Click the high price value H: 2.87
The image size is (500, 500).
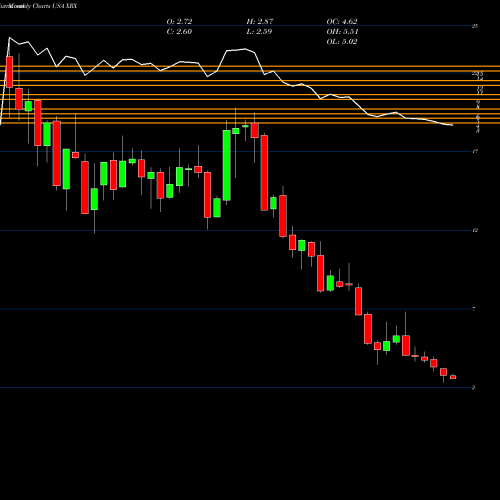pyautogui.click(x=260, y=22)
